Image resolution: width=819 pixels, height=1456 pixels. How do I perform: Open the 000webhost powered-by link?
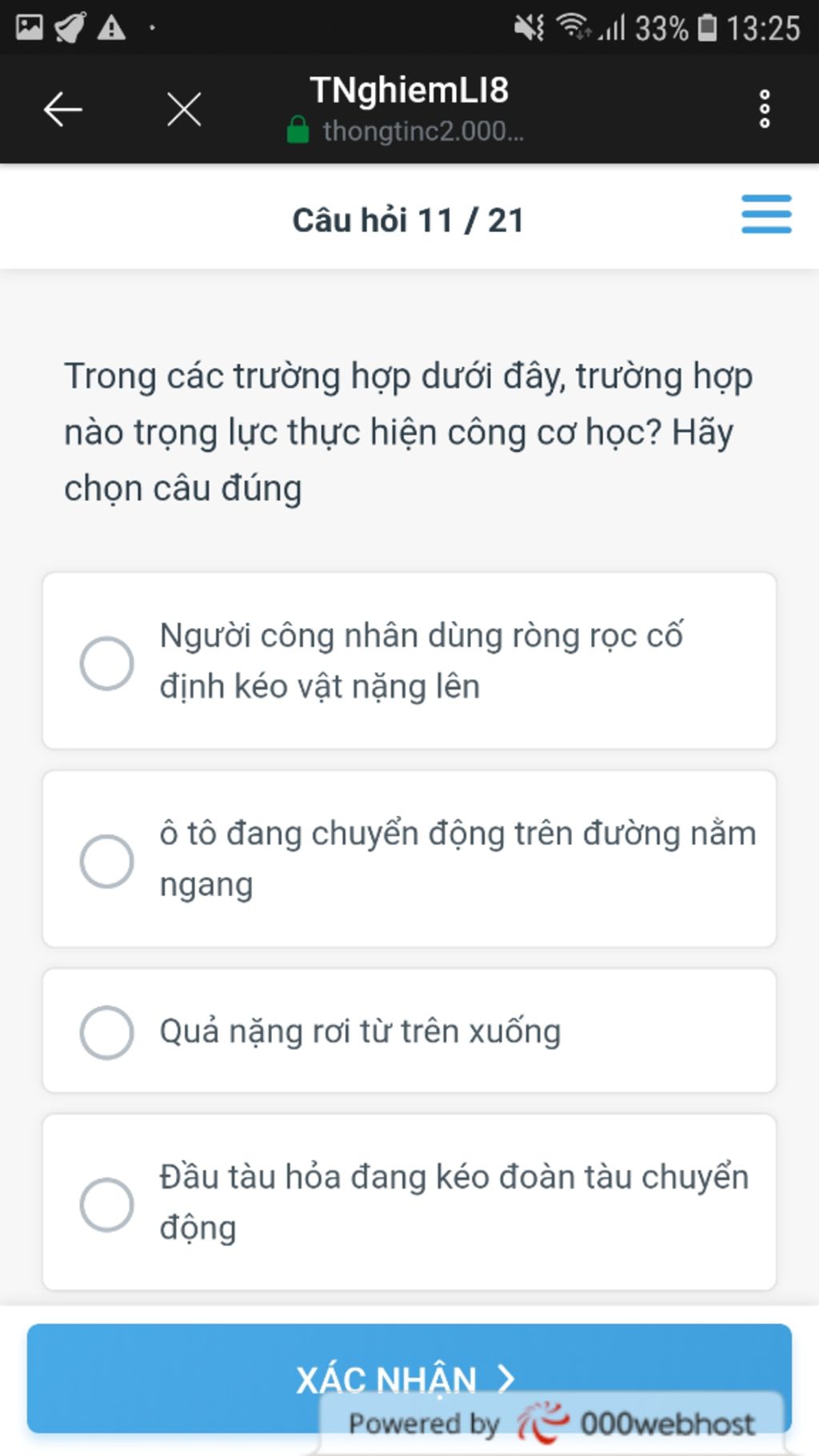pos(552,1423)
